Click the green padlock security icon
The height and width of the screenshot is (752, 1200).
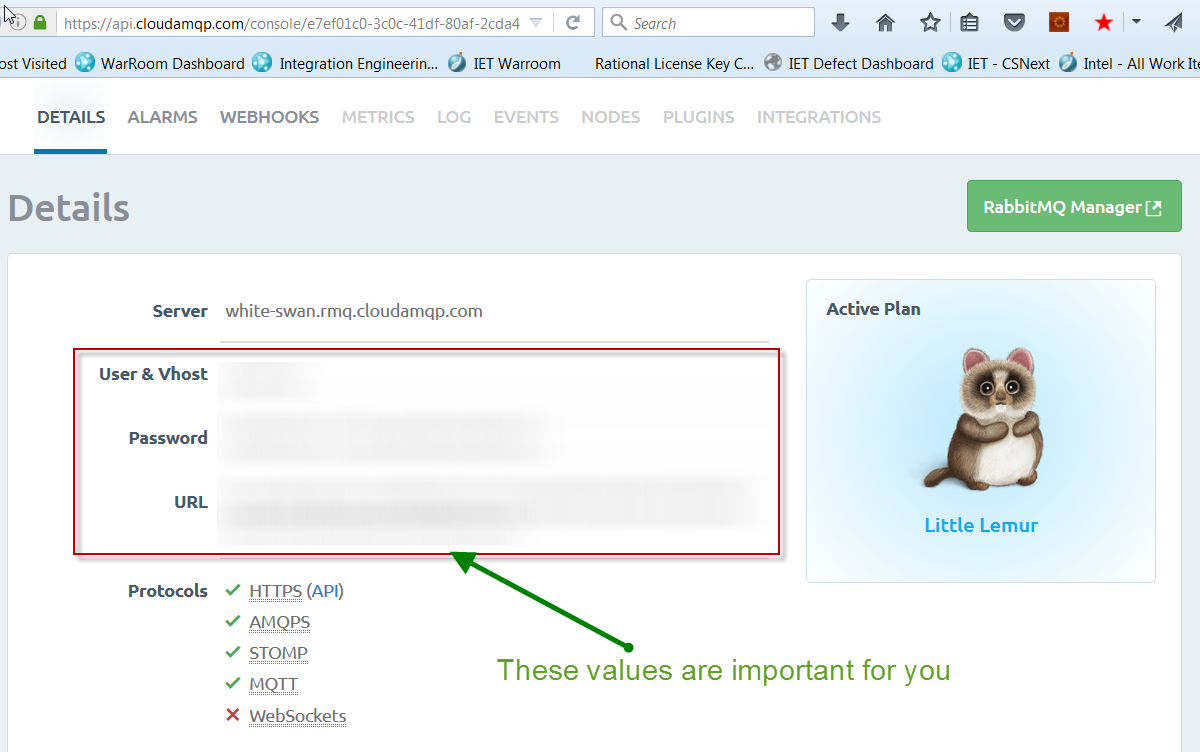click(41, 22)
